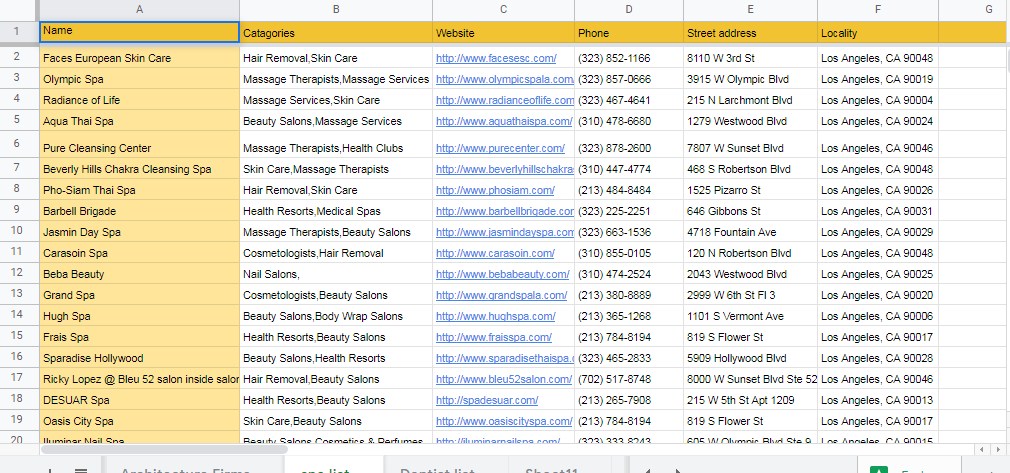Screen dimensions: 1010x473
Task: Open the bleu52salon.com link
Action: pos(504,379)
